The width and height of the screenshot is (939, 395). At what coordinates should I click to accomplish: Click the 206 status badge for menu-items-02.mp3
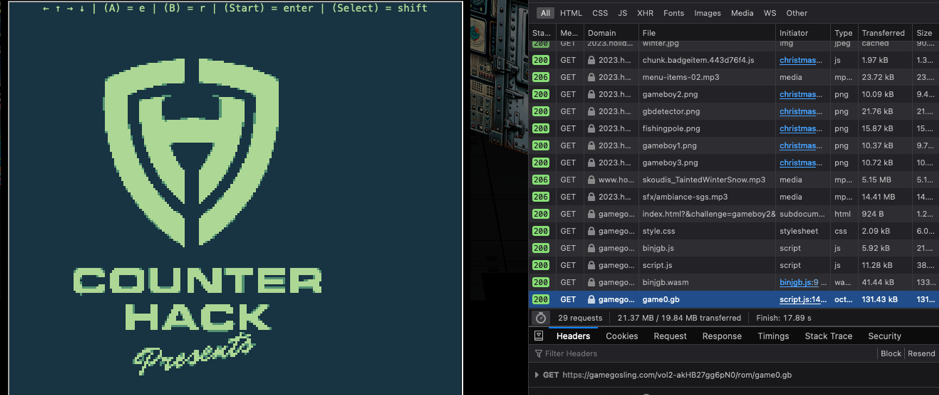point(541,77)
